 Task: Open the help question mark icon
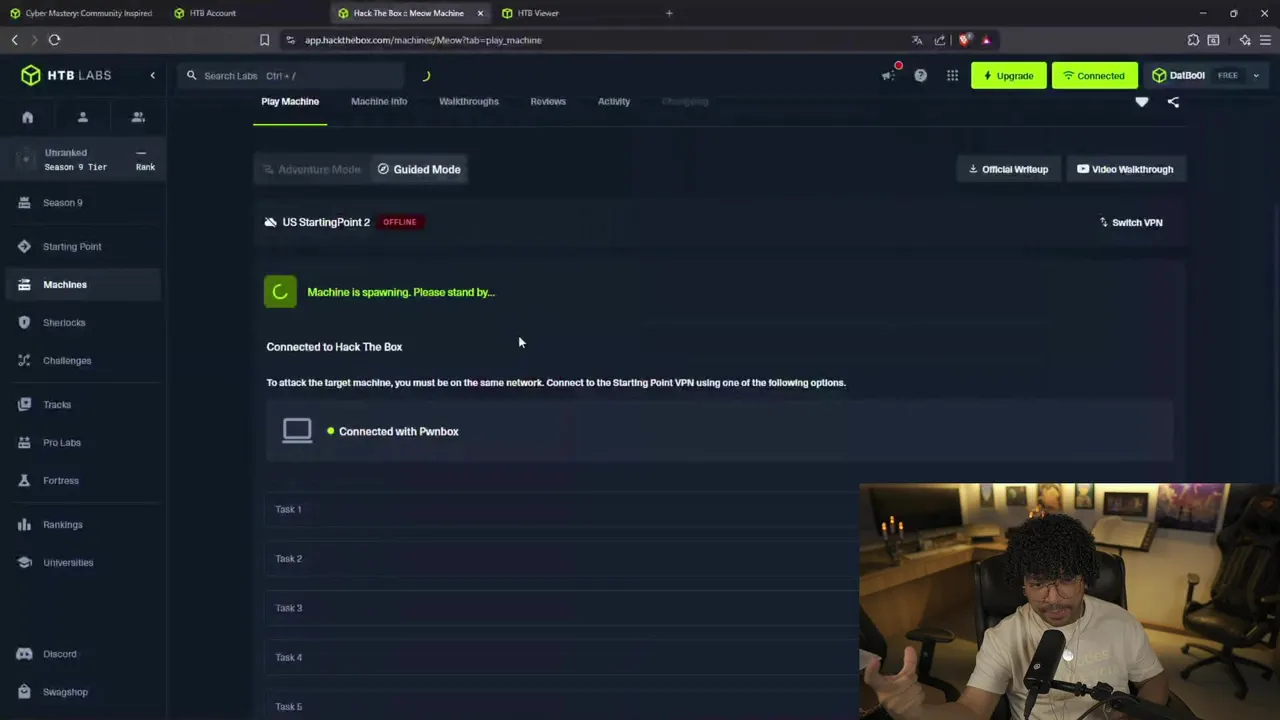[920, 76]
